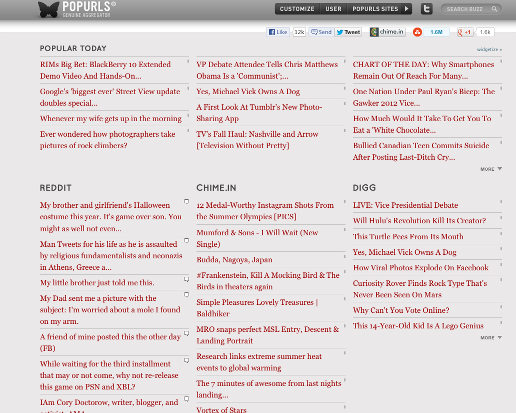Image resolution: width=516 pixels, height=413 pixels.
Task: Click the Chime.in section heading
Action: coord(216,188)
